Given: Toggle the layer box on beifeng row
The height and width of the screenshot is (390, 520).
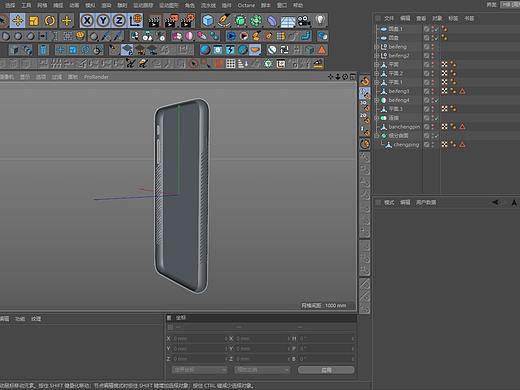Looking at the screenshot, I should click(426, 47).
